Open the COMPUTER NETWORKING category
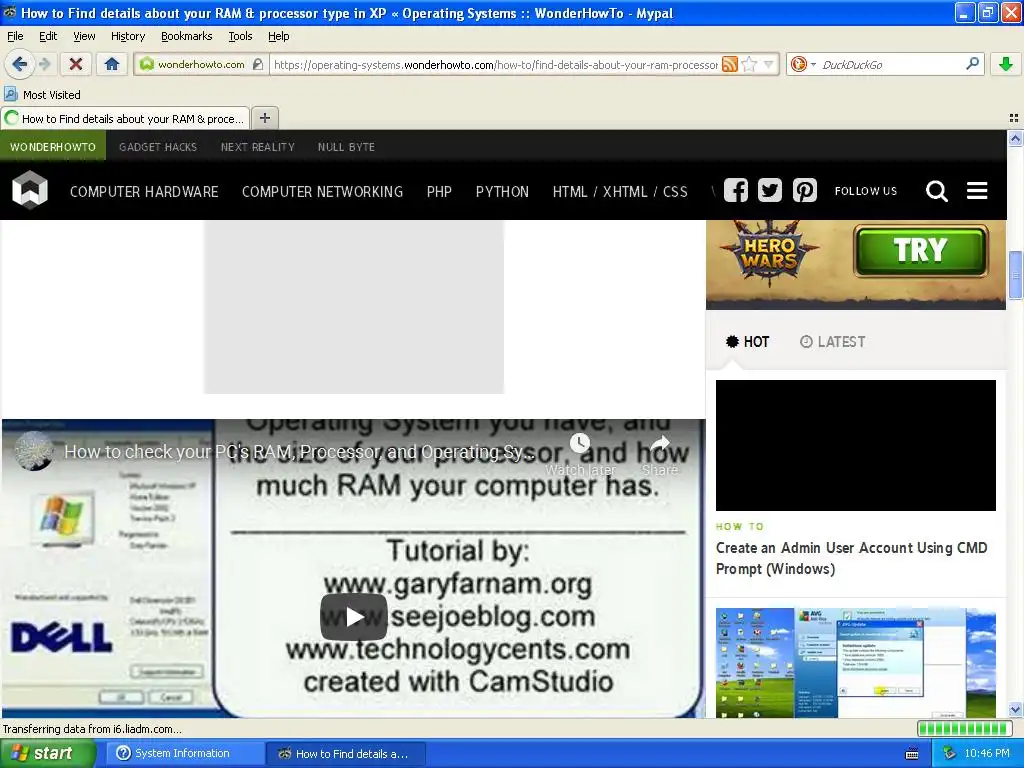1024x768 pixels. (323, 191)
